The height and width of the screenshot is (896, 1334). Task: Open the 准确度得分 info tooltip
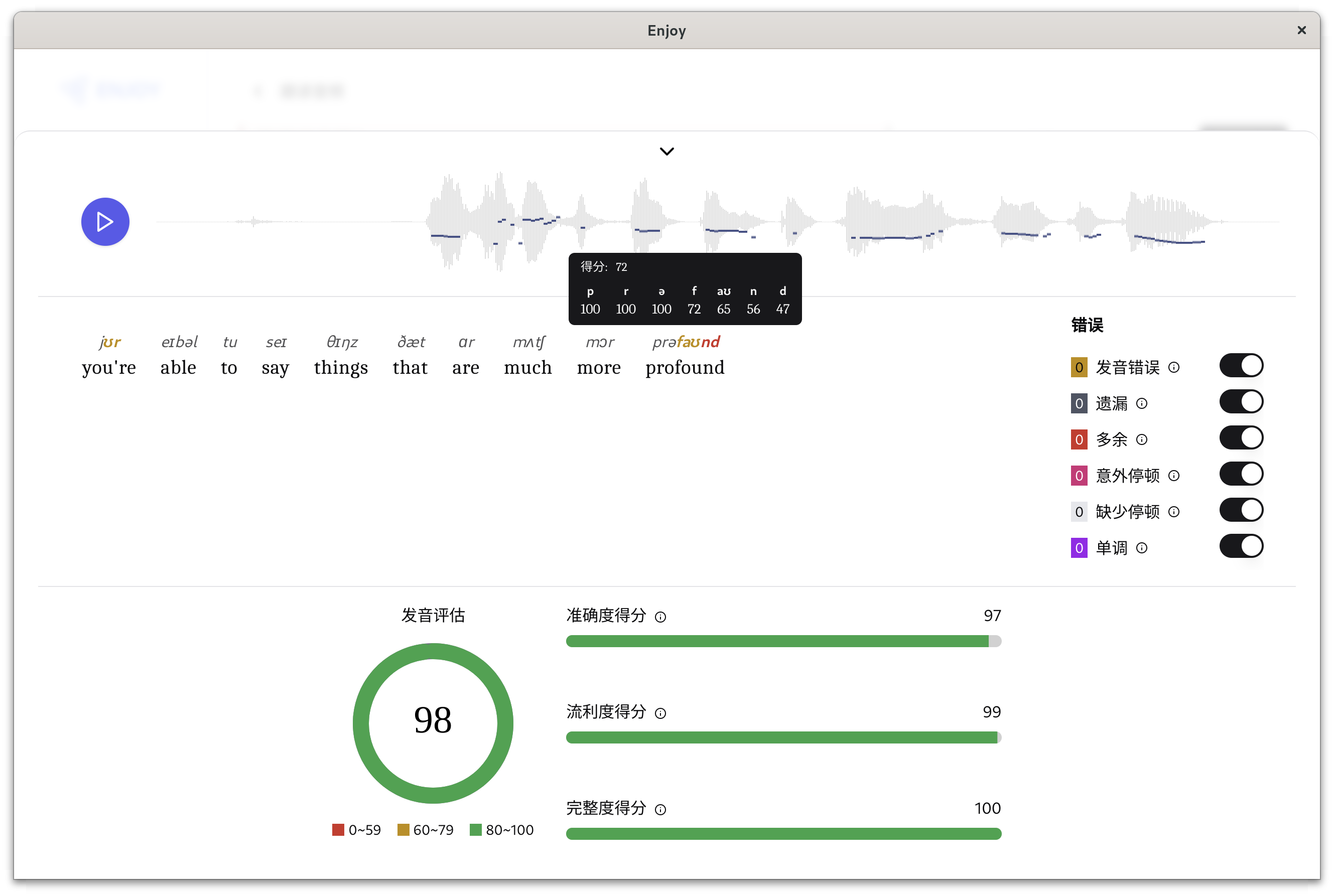pyautogui.click(x=660, y=617)
